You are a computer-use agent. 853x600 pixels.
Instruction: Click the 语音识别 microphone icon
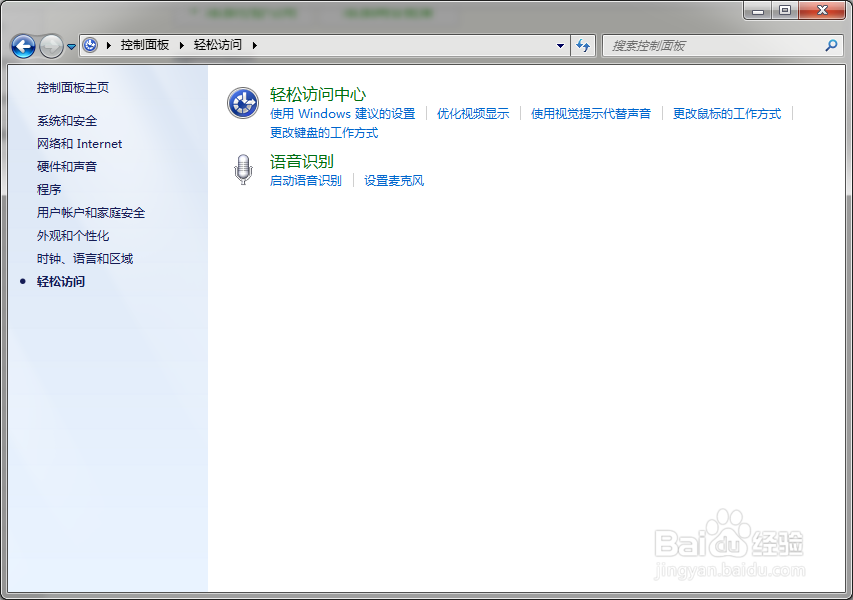(243, 171)
